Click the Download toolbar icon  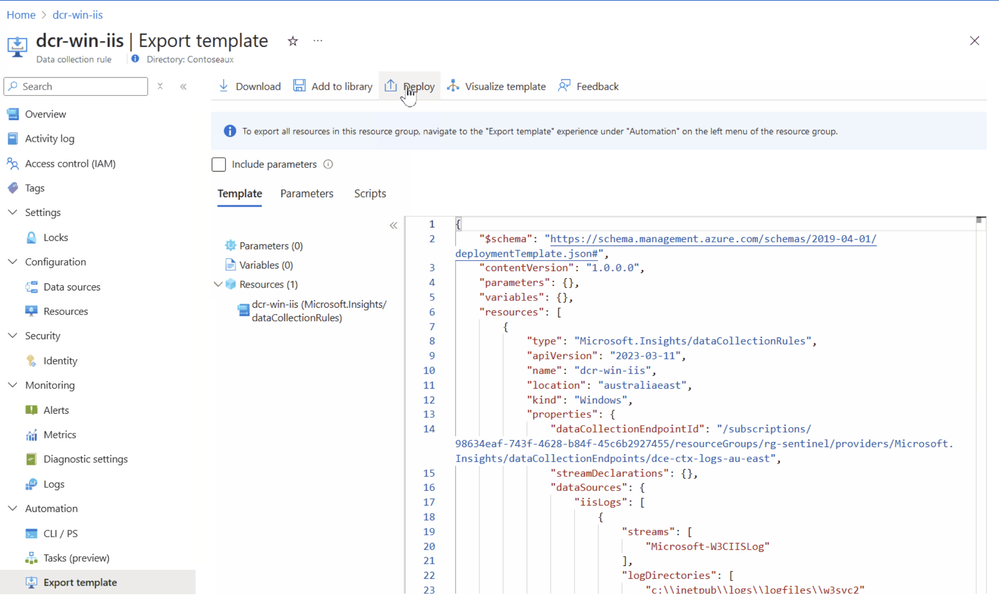224,86
